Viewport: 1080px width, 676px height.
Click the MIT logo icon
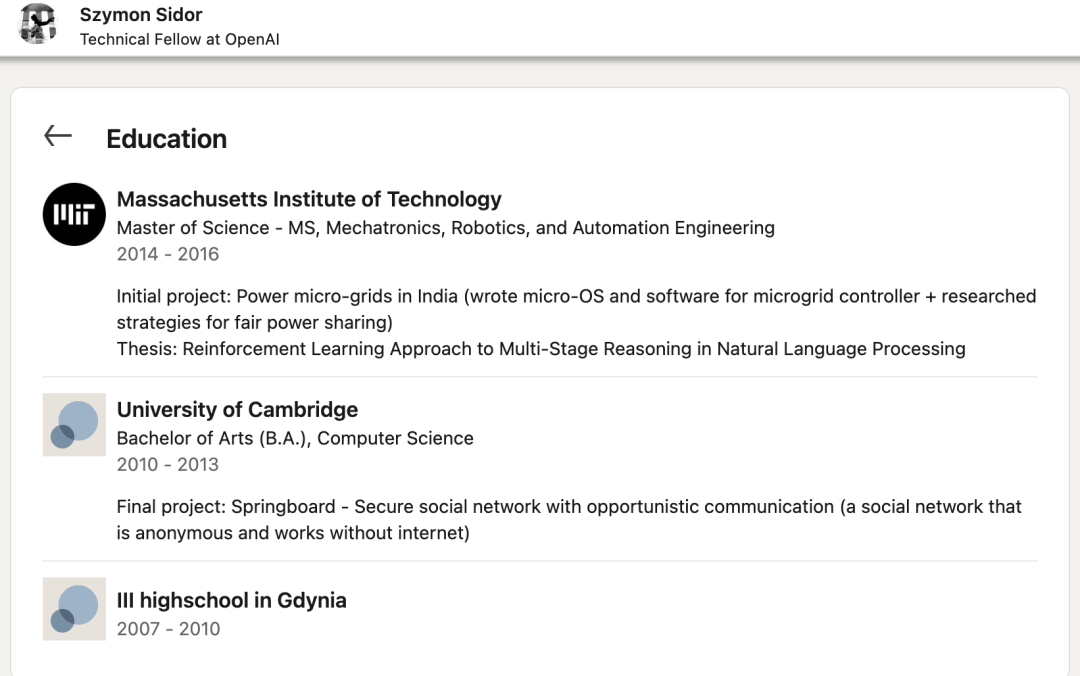click(x=74, y=214)
